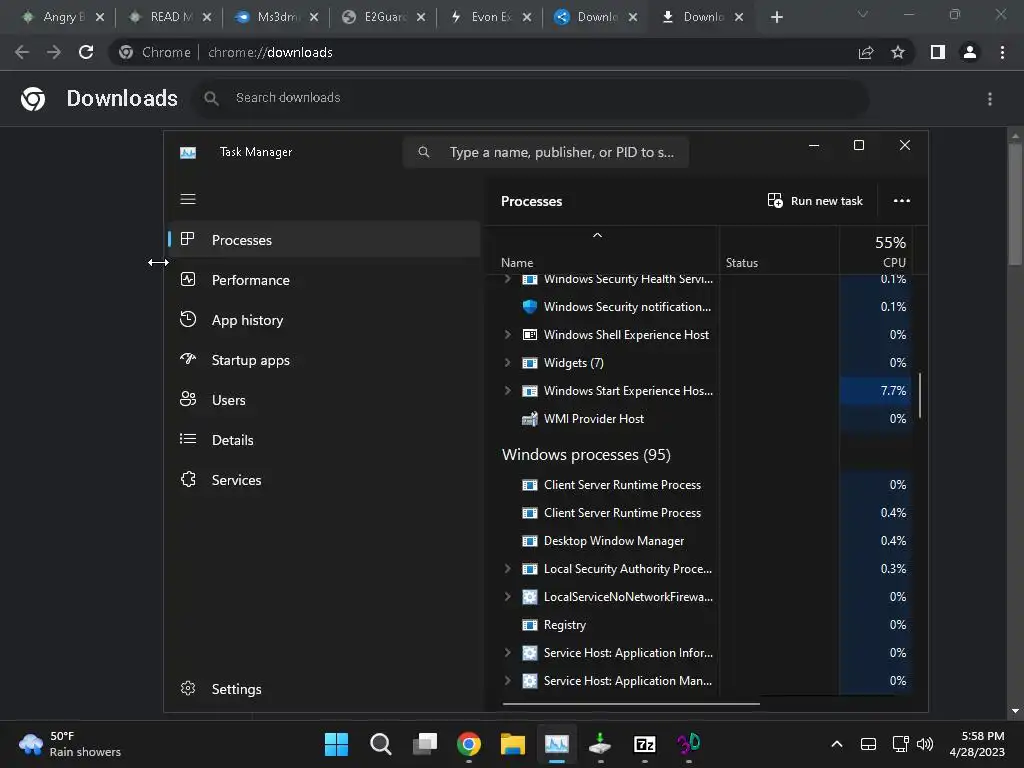1024x768 pixels.
Task: Click the Users people icon
Action: [188, 399]
